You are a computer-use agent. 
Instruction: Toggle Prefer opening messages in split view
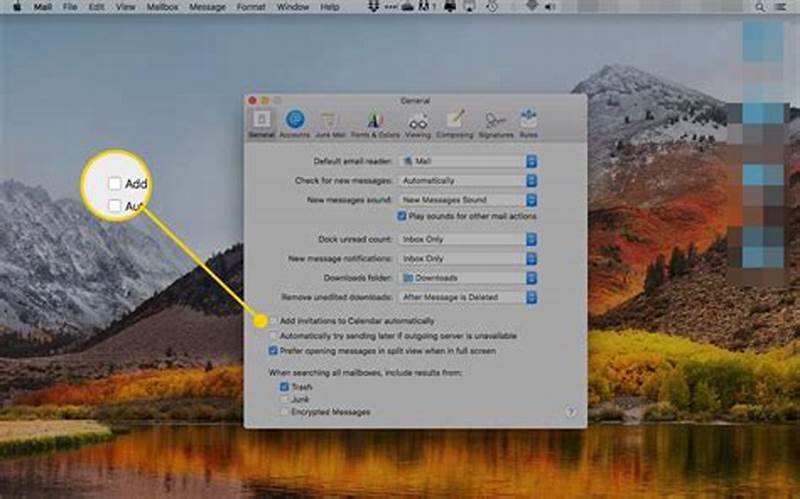(273, 351)
